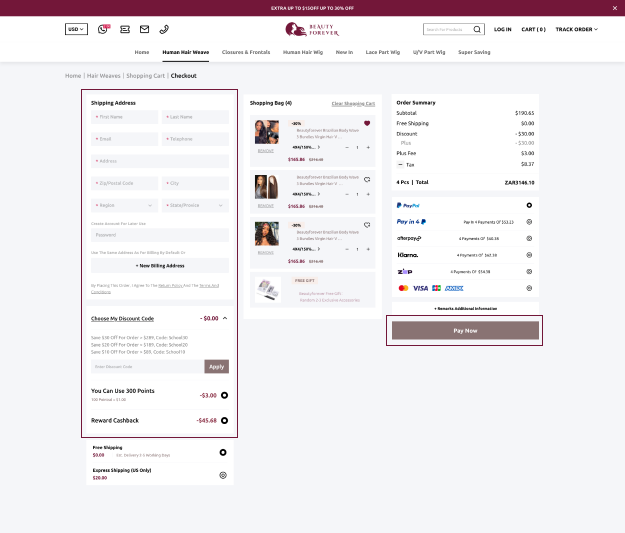Screen dimensions: 625x533
Task: Unfavorite the first item via the filled heart
Action: pyautogui.click(x=367, y=123)
